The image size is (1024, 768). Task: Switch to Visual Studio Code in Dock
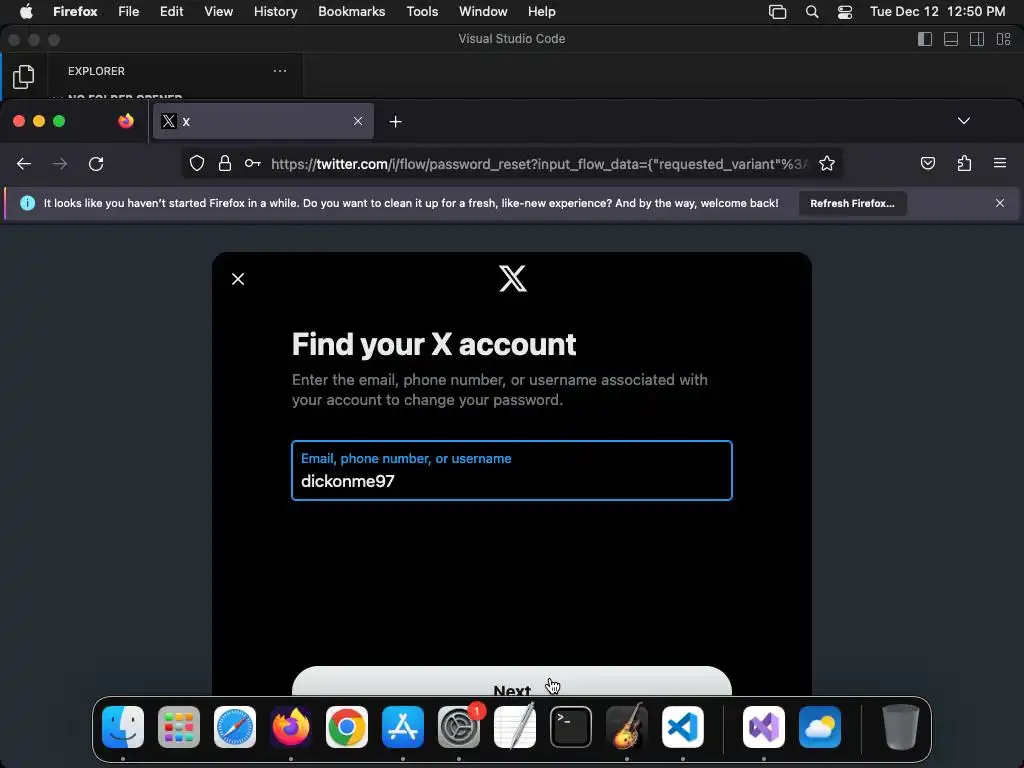tap(683, 727)
